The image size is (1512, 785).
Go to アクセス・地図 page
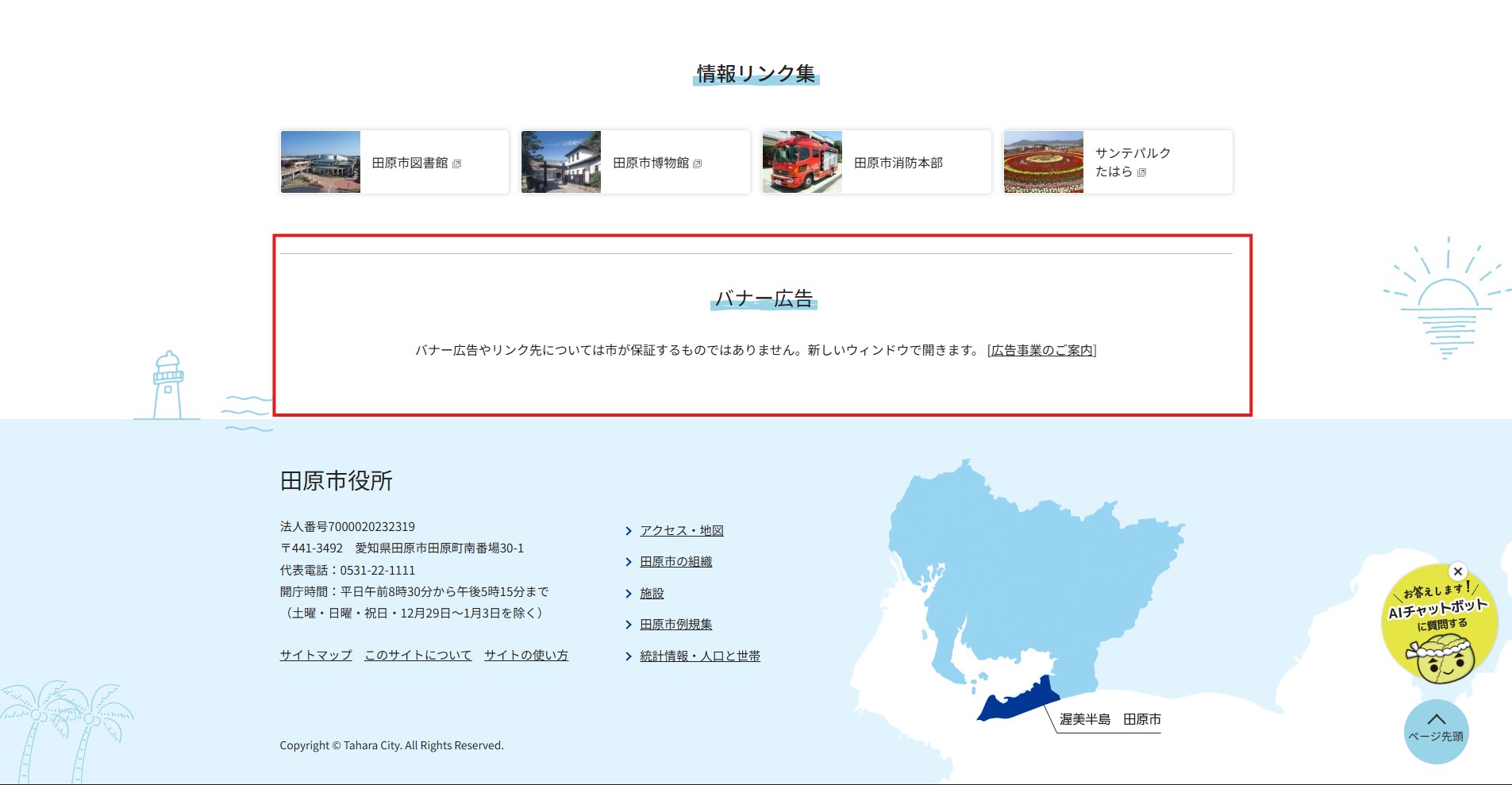coord(682,530)
